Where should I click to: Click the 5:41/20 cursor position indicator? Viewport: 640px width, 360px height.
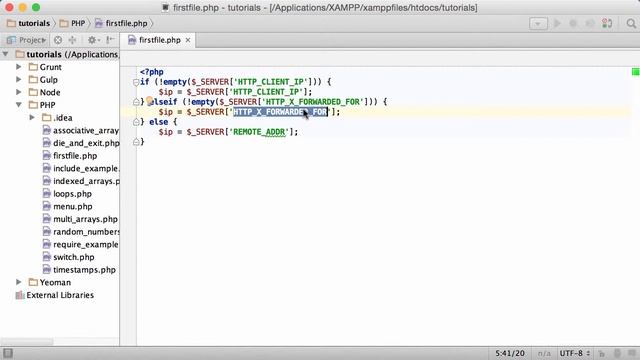click(x=510, y=353)
